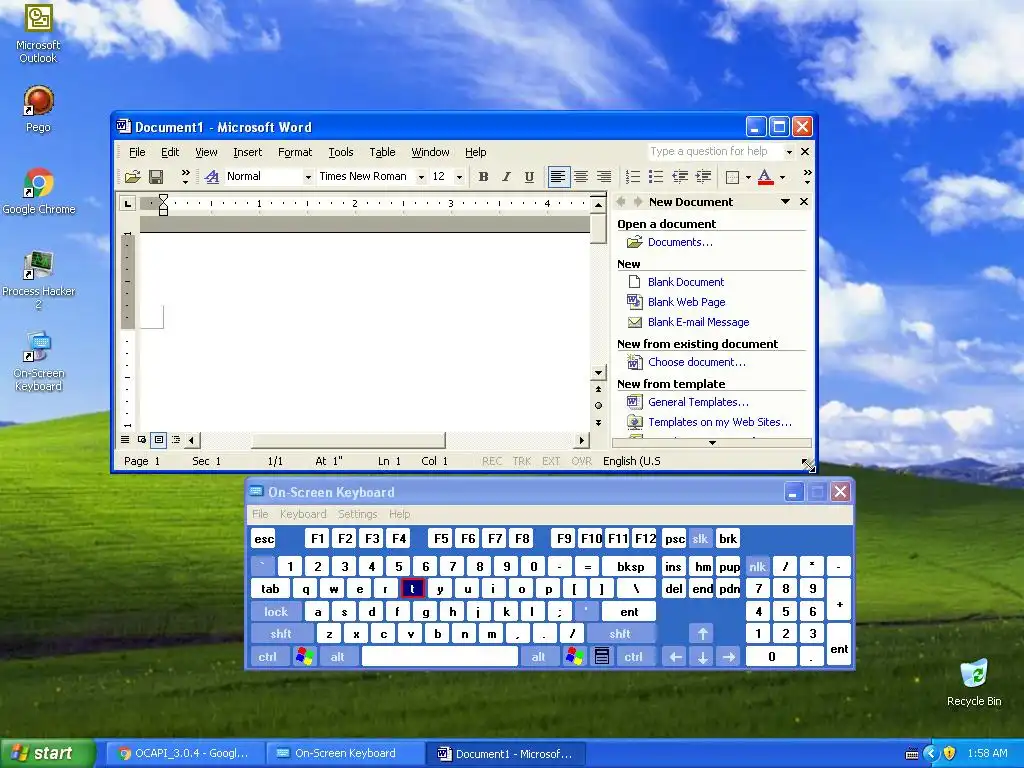Toggle bold formatting
1024x768 pixels.
483,176
